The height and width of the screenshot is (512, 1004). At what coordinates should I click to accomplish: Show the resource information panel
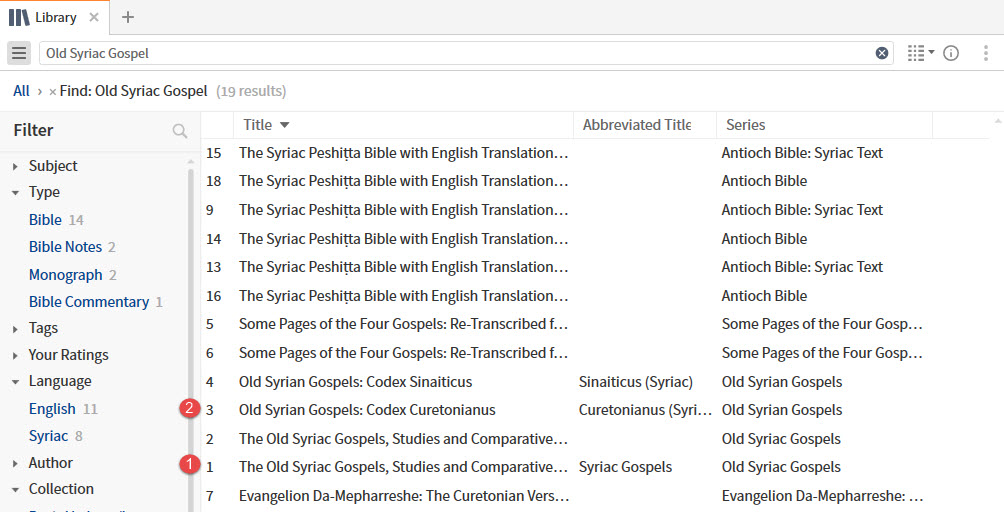tap(951, 53)
